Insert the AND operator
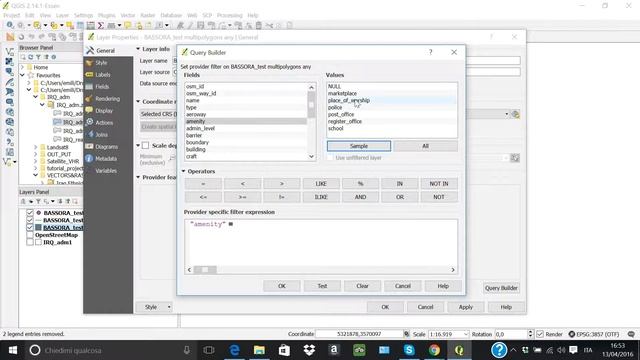The width and height of the screenshot is (640, 360). [360, 197]
